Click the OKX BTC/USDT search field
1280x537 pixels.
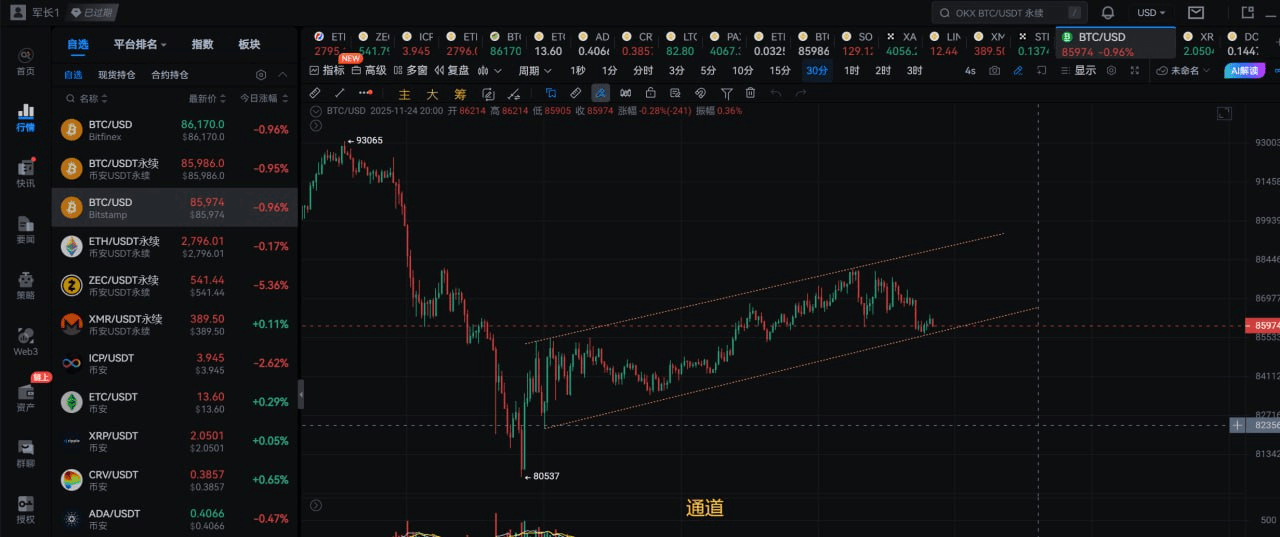(1008, 13)
